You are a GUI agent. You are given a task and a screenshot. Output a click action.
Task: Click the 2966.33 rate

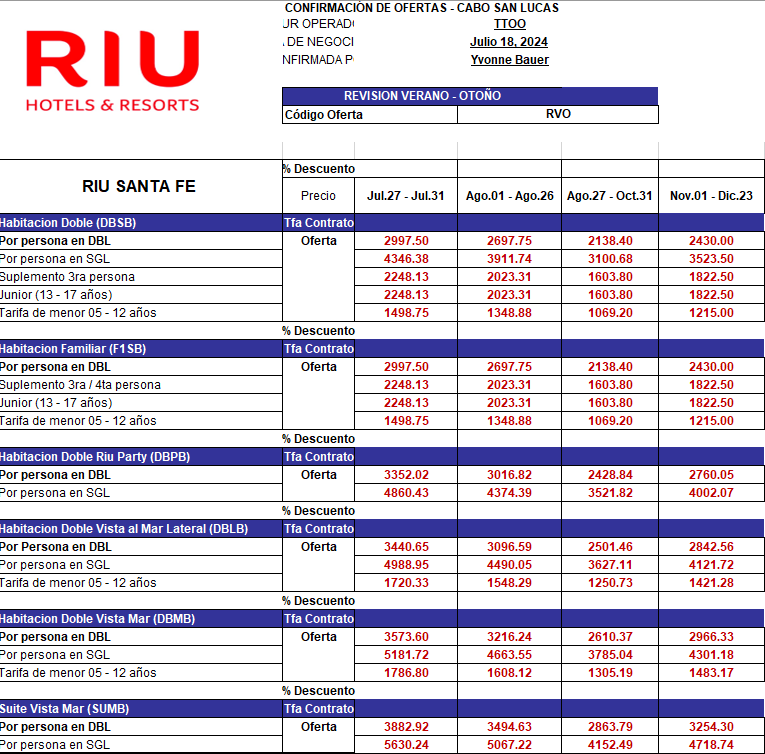(711, 637)
